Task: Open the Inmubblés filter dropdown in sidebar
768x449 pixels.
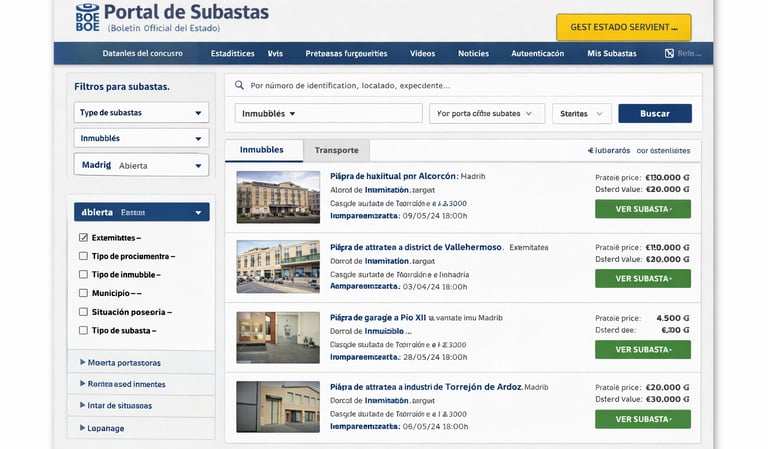Action: (141, 138)
